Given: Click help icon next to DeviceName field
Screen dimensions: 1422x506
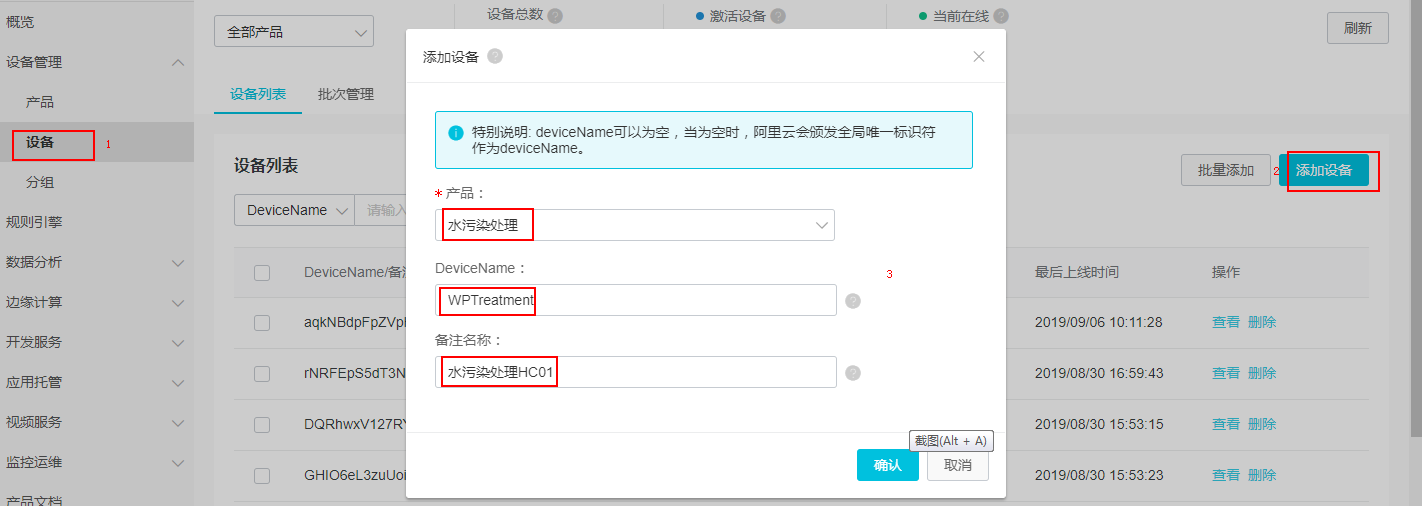Looking at the screenshot, I should pyautogui.click(x=853, y=301).
